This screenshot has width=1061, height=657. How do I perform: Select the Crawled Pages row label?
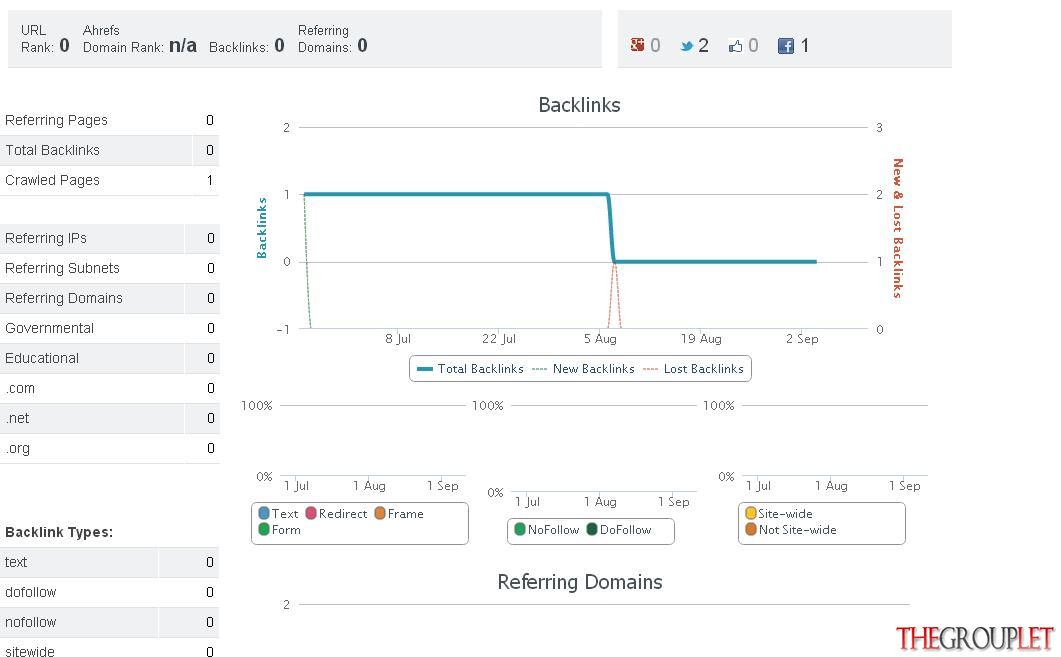[x=52, y=181]
